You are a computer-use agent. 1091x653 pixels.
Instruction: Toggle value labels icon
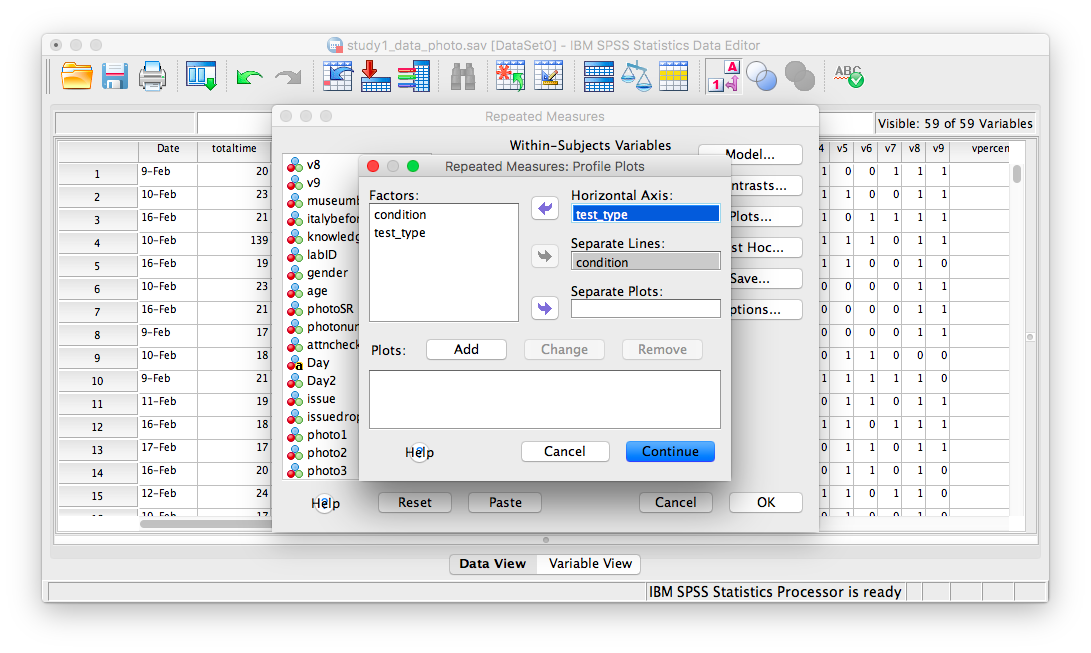[724, 76]
